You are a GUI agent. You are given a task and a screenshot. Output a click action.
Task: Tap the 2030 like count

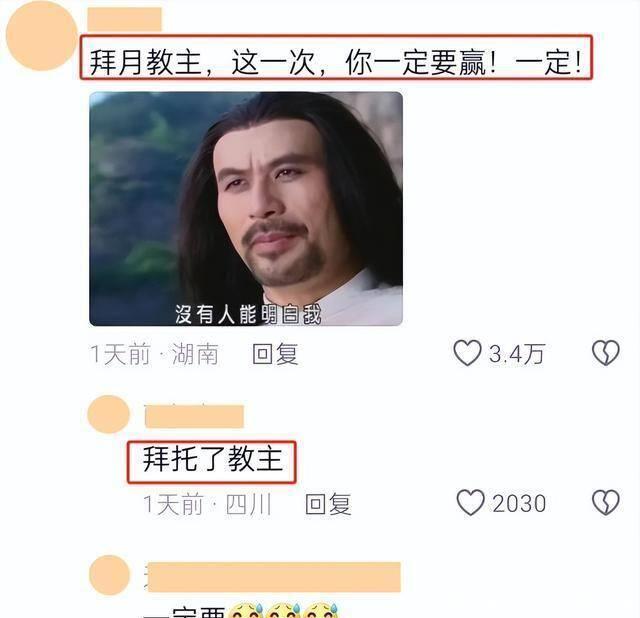519,503
